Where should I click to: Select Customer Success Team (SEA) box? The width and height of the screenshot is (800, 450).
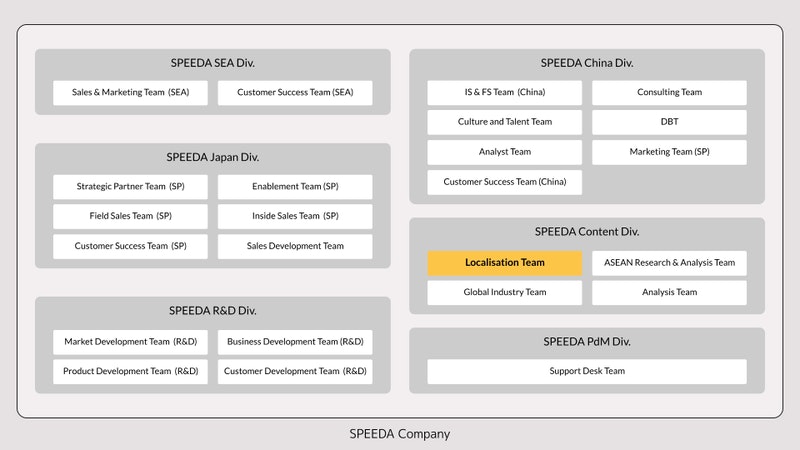(295, 92)
